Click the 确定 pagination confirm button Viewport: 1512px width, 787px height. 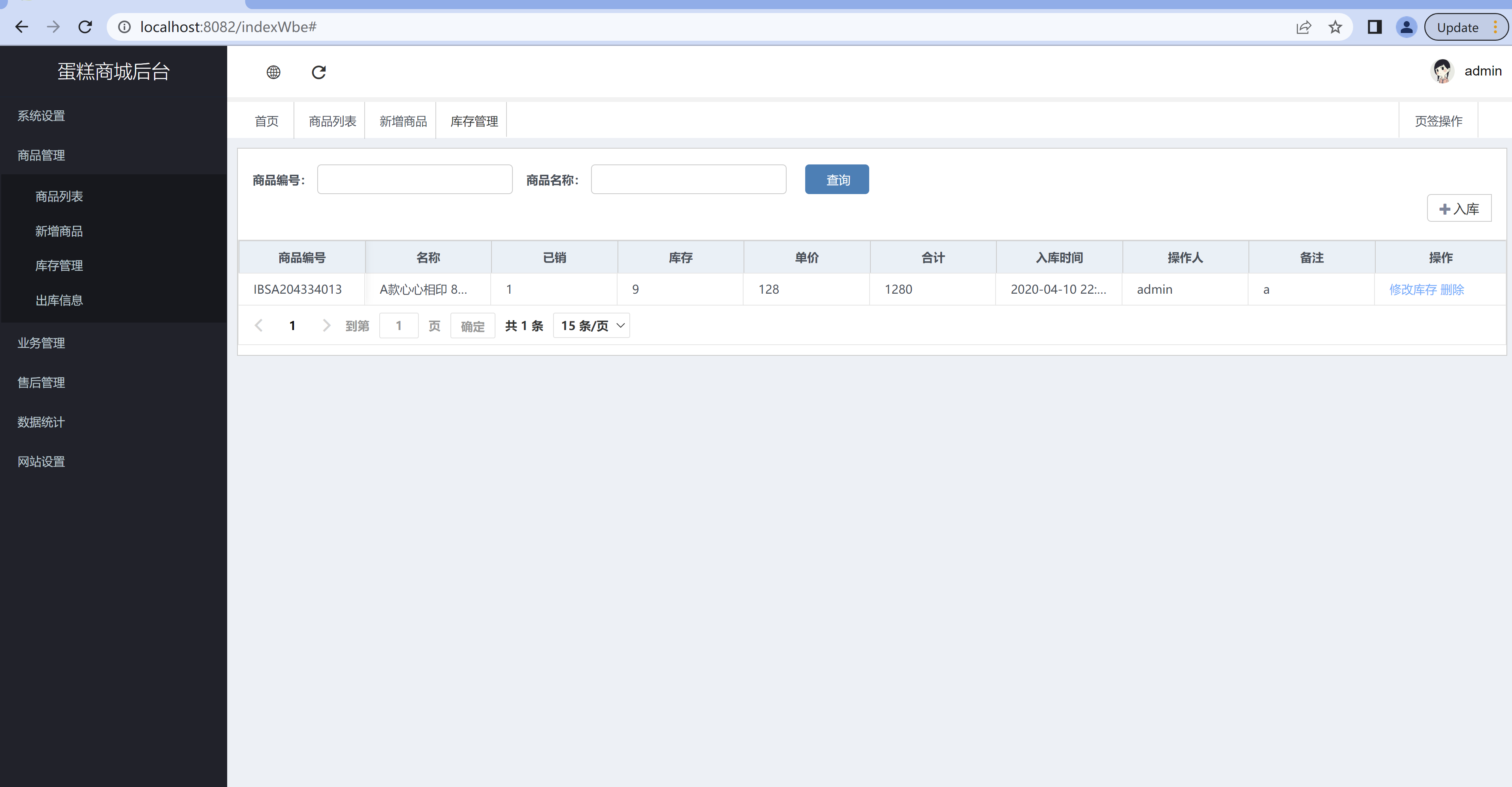click(x=473, y=325)
